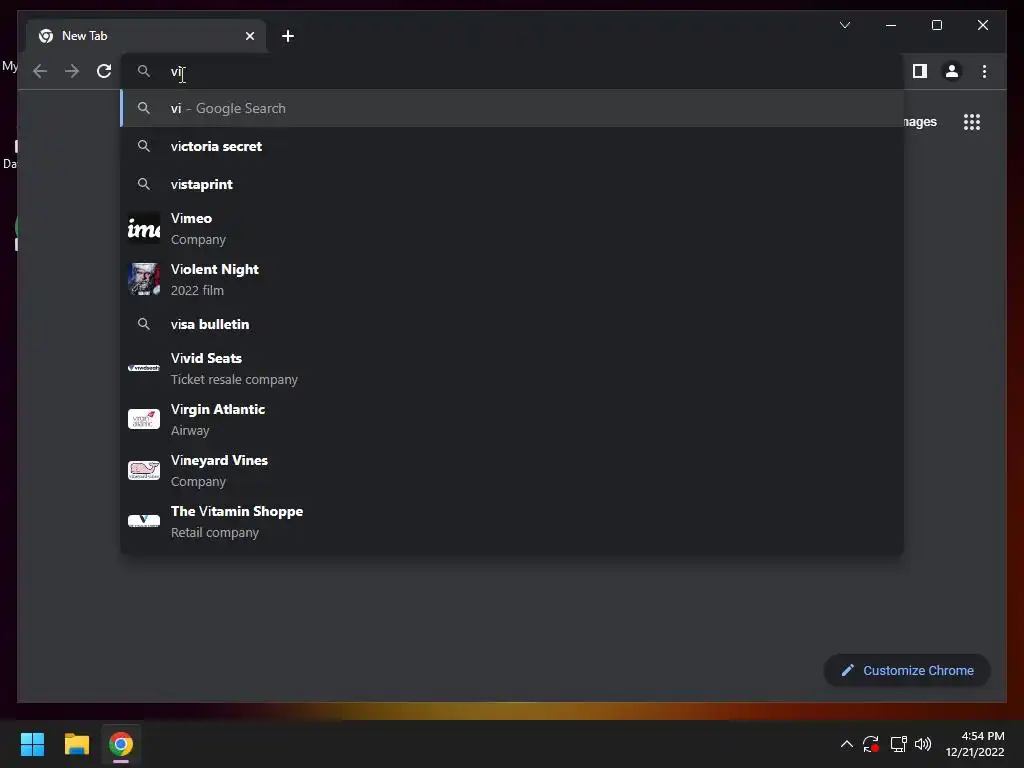Click the Vitamin Shoppe logo thumbnail

[x=144, y=521]
